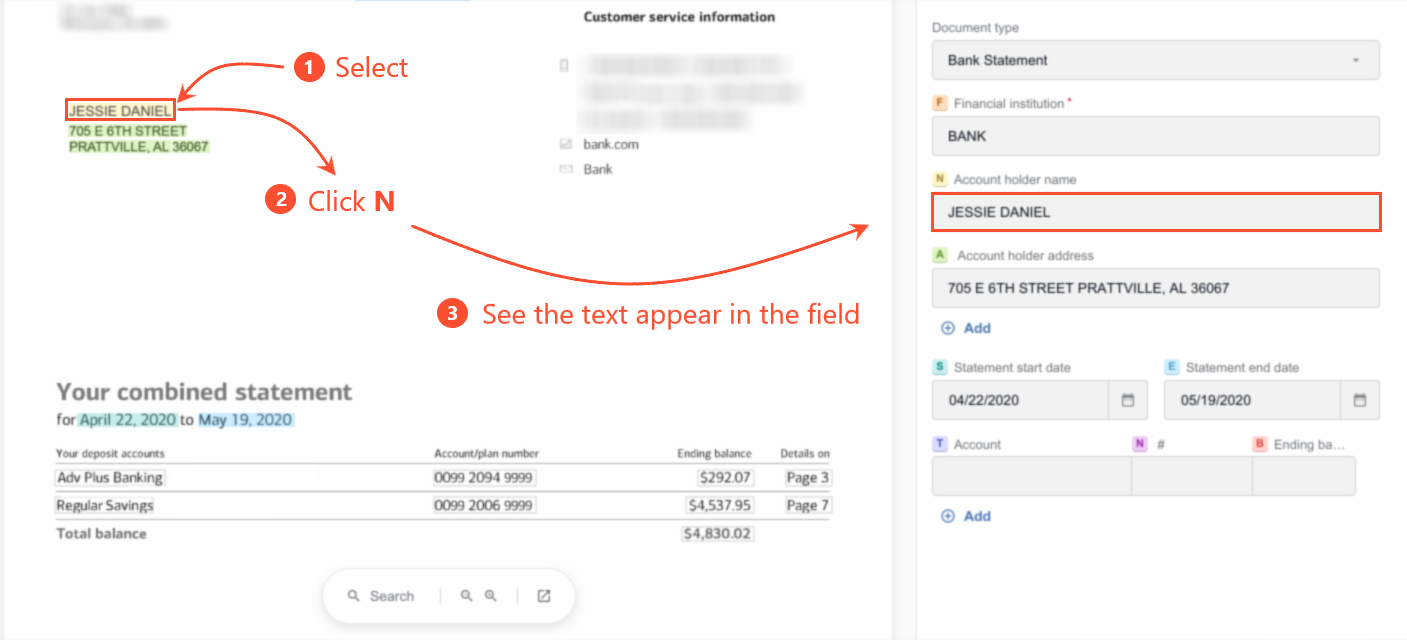Viewport: 1407px width, 640px height.
Task: Select the $292.07 ending balance
Action: 727,478
